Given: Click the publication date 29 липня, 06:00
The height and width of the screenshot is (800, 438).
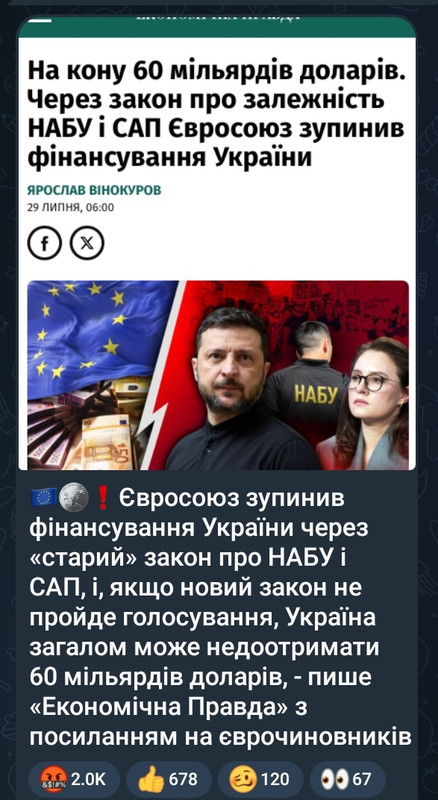Looking at the screenshot, I should 70,208.
